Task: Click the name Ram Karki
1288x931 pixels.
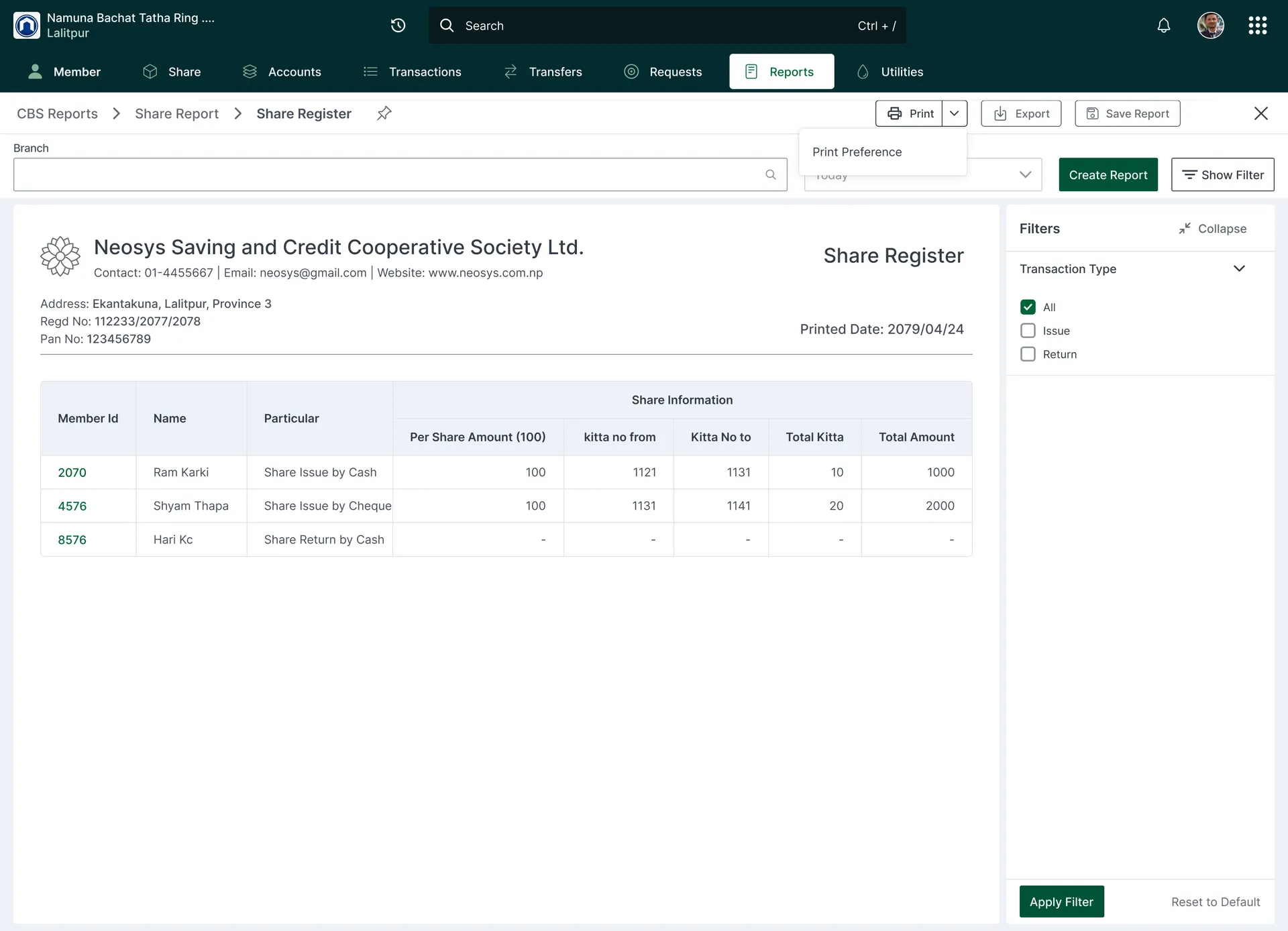Action: [x=181, y=472]
